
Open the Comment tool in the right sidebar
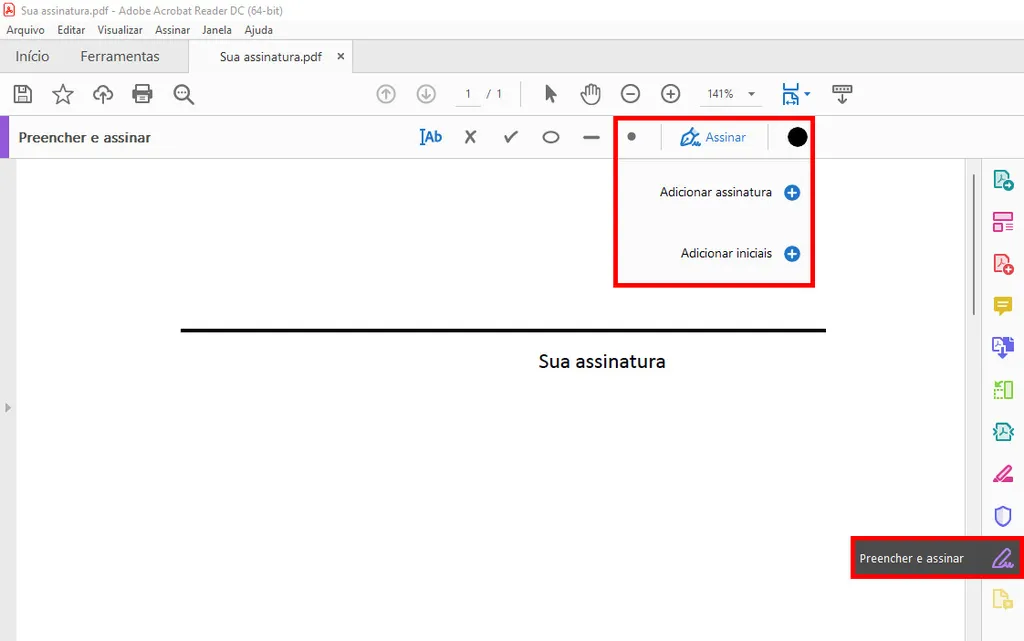pyautogui.click(x=1003, y=306)
